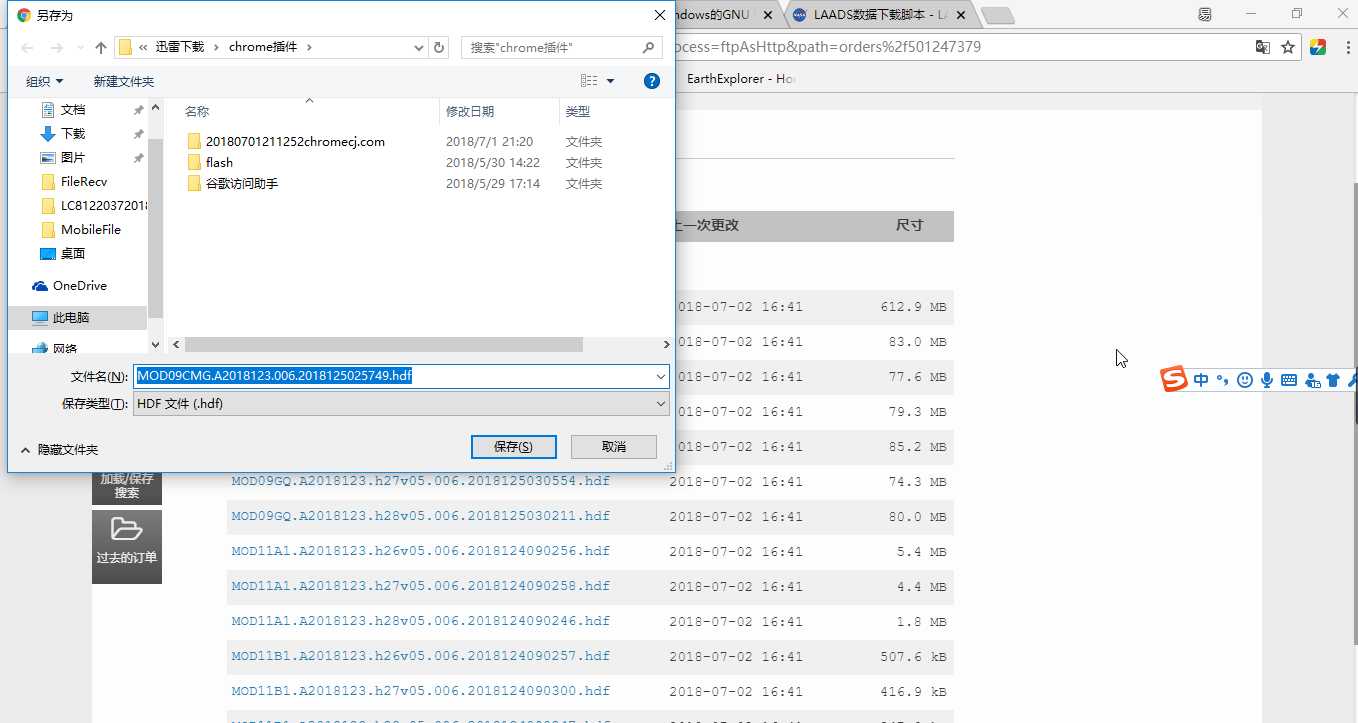The height and width of the screenshot is (723, 1358).
Task: Open the 加载/保存搜索 sidebar button
Action: (127, 486)
